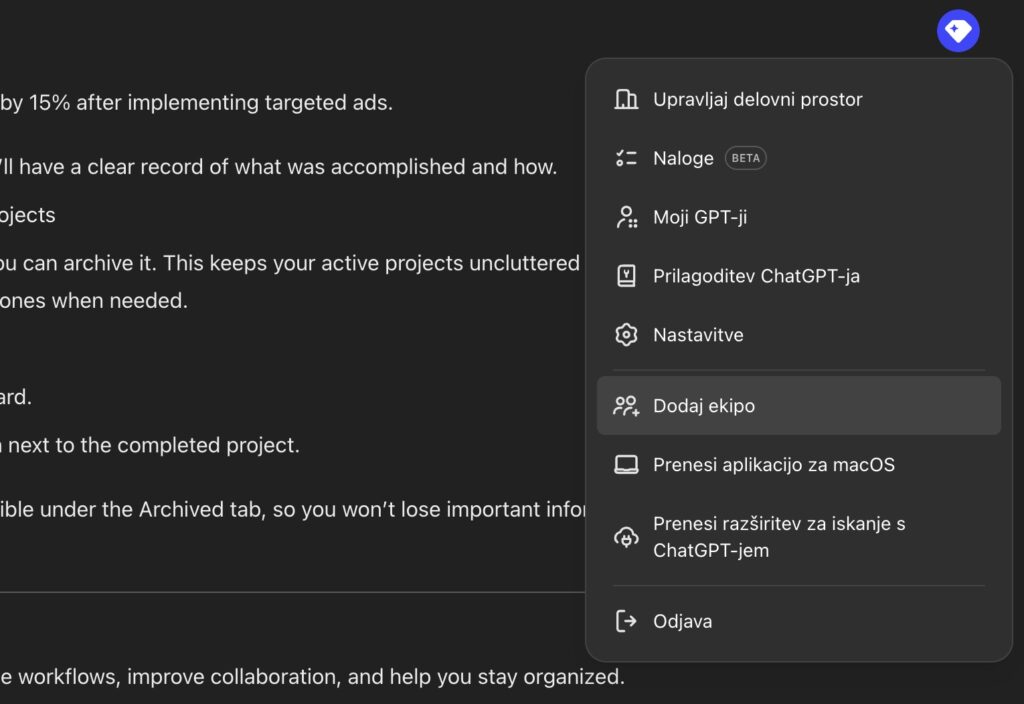The image size is (1024, 704).
Task: Click the Prilagoditev ChatGPT-ja customize icon
Action: (626, 276)
